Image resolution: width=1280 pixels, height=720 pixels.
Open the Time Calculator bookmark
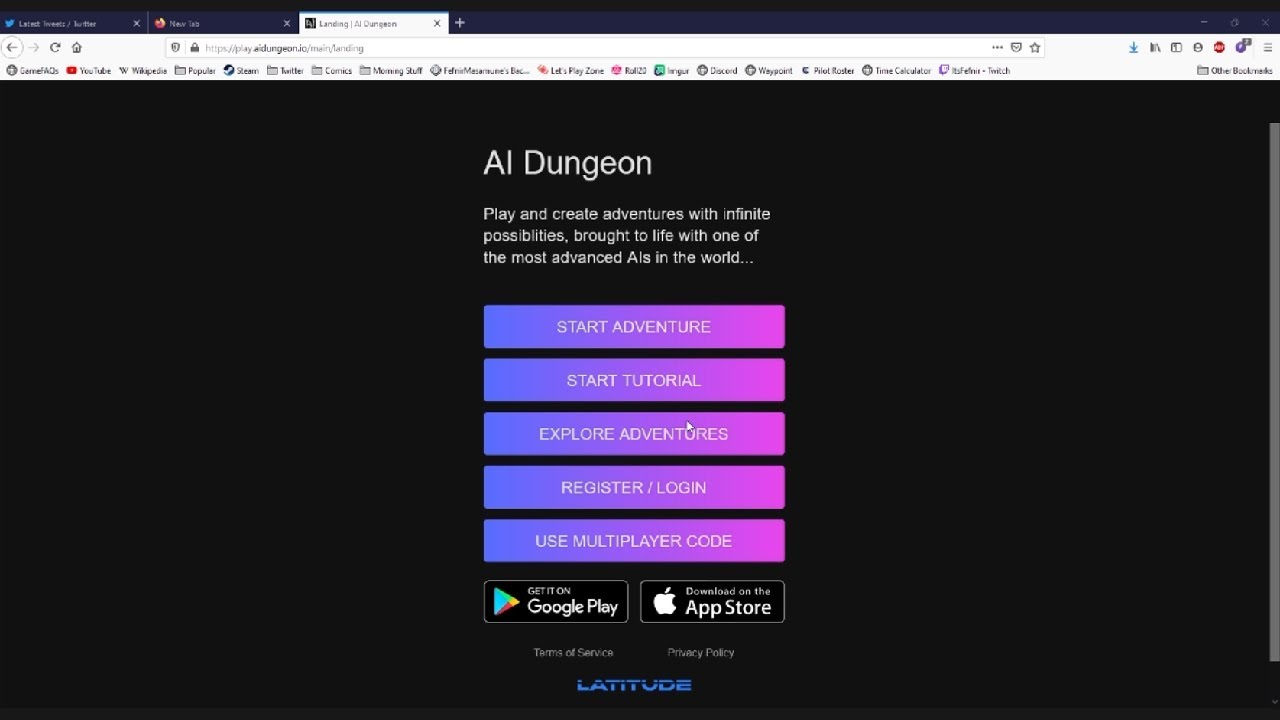[x=897, y=71]
